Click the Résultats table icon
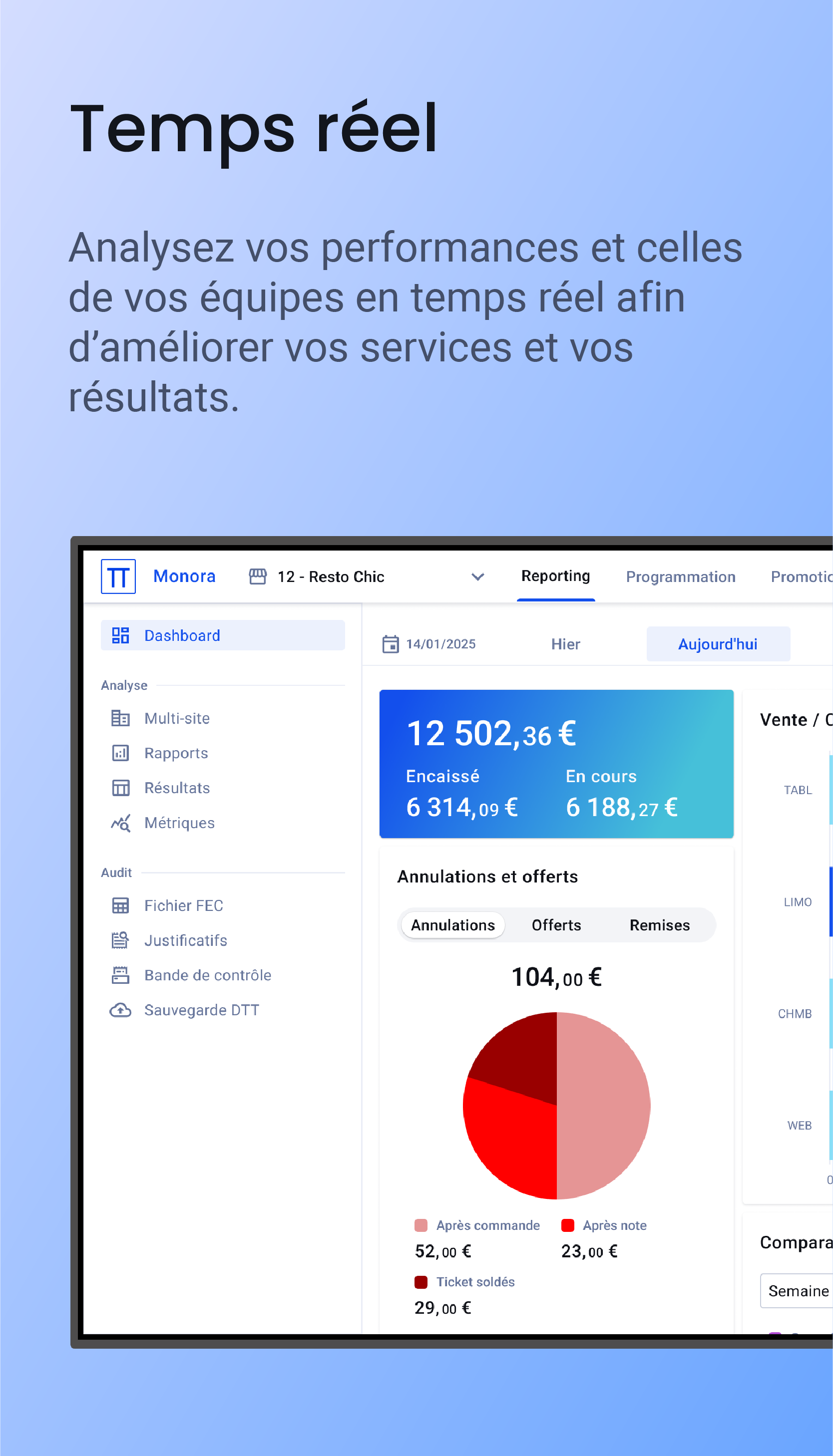The height and width of the screenshot is (1456, 833). [120, 788]
